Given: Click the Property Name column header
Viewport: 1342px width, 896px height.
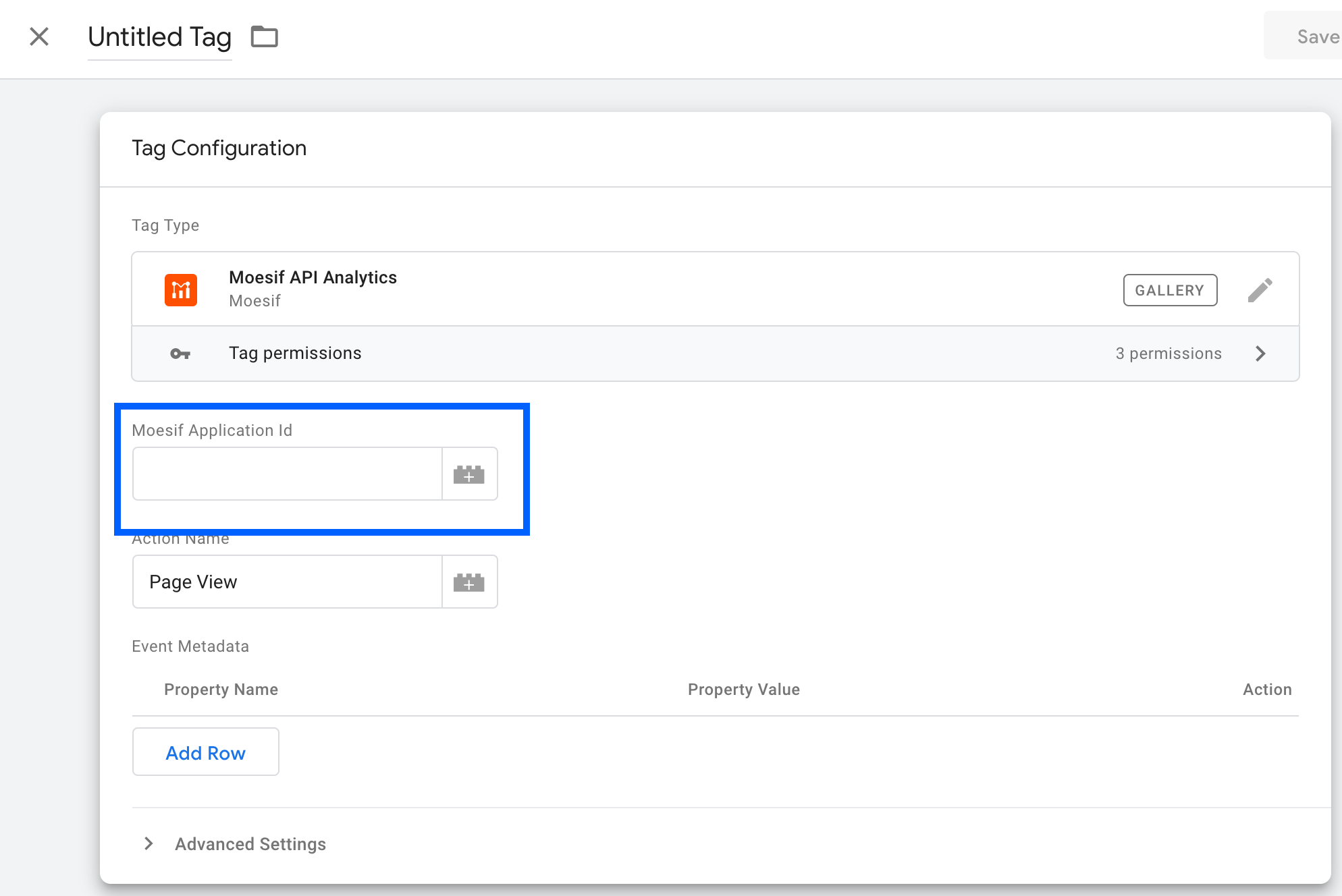Looking at the screenshot, I should (221, 690).
